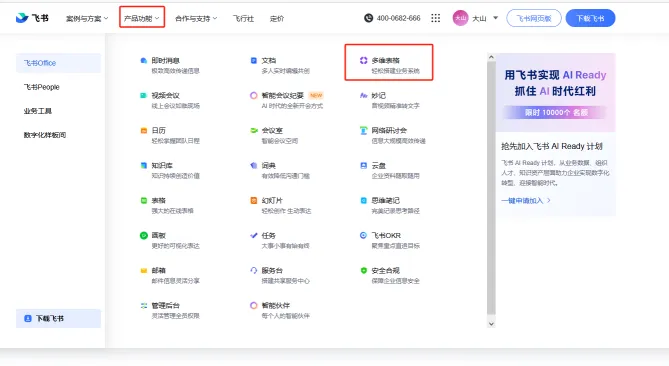Click the 管理后台 settings icon

144,305
